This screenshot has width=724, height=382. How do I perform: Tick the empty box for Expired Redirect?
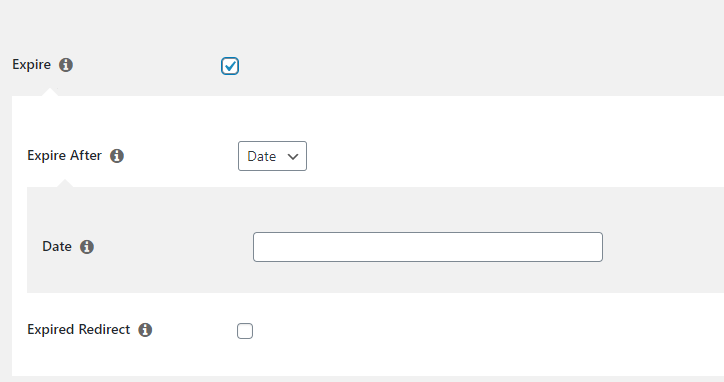(x=245, y=331)
